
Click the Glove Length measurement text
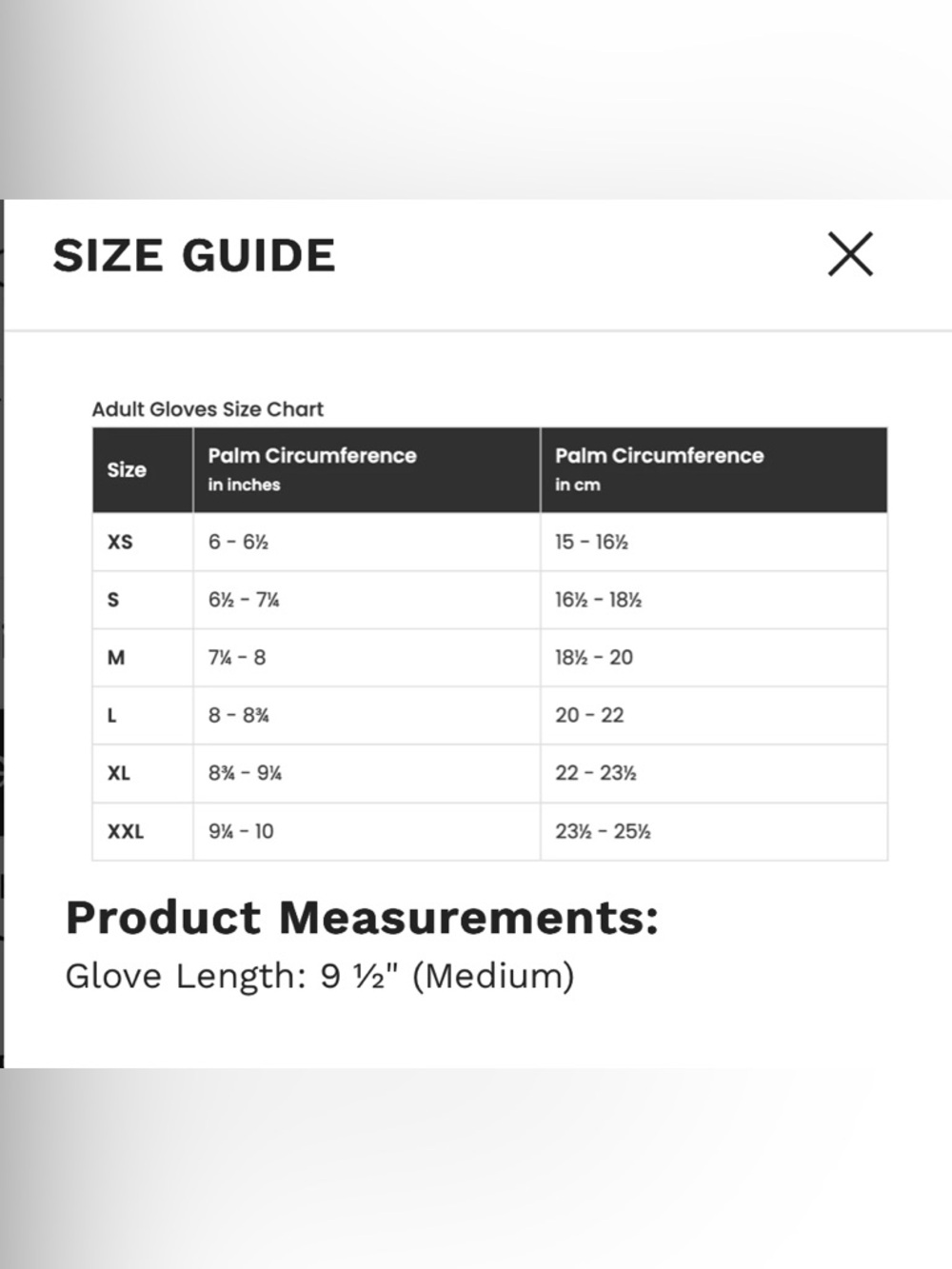320,977
